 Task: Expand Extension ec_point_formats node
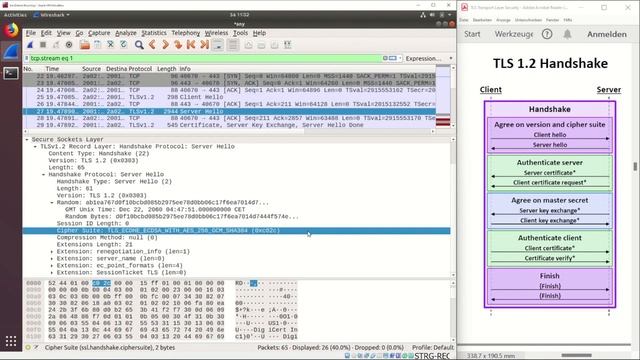coord(52,266)
